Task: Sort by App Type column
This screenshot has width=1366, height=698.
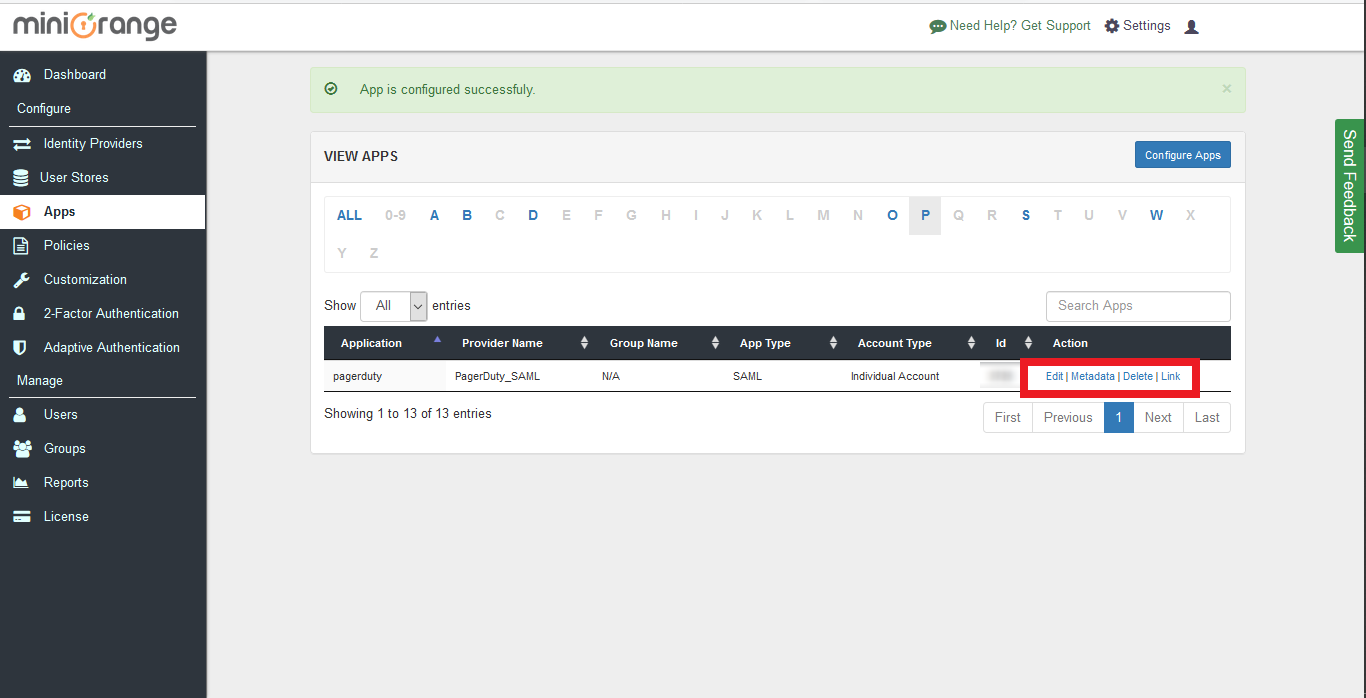Action: (x=783, y=343)
